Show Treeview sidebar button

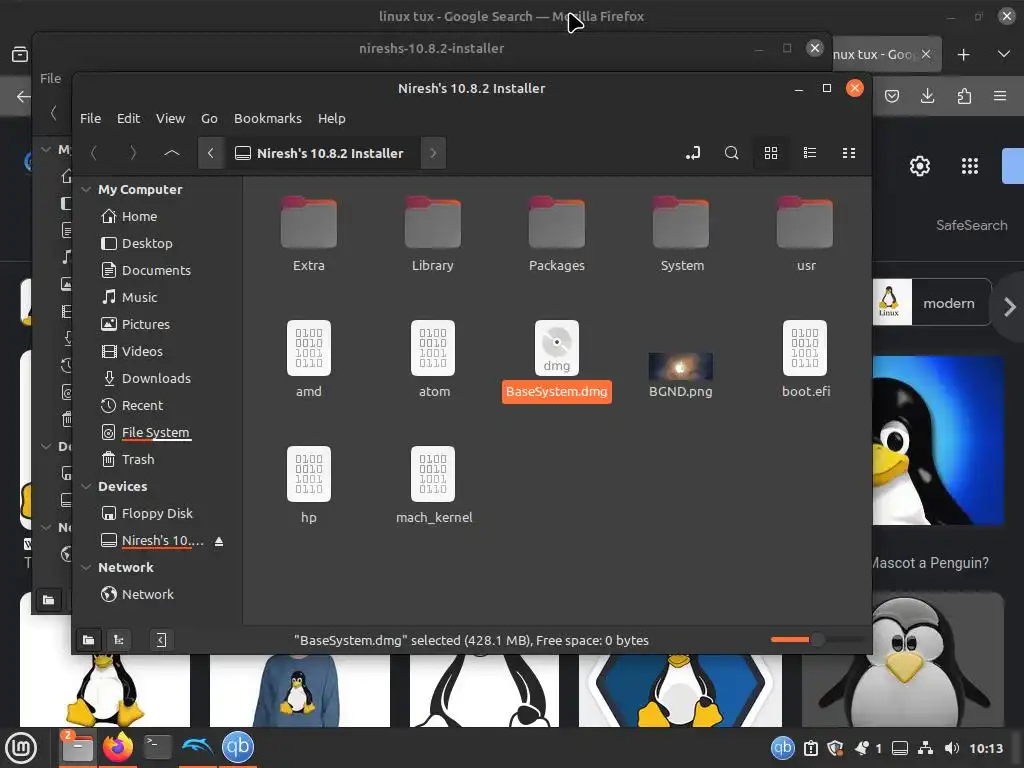pos(119,640)
